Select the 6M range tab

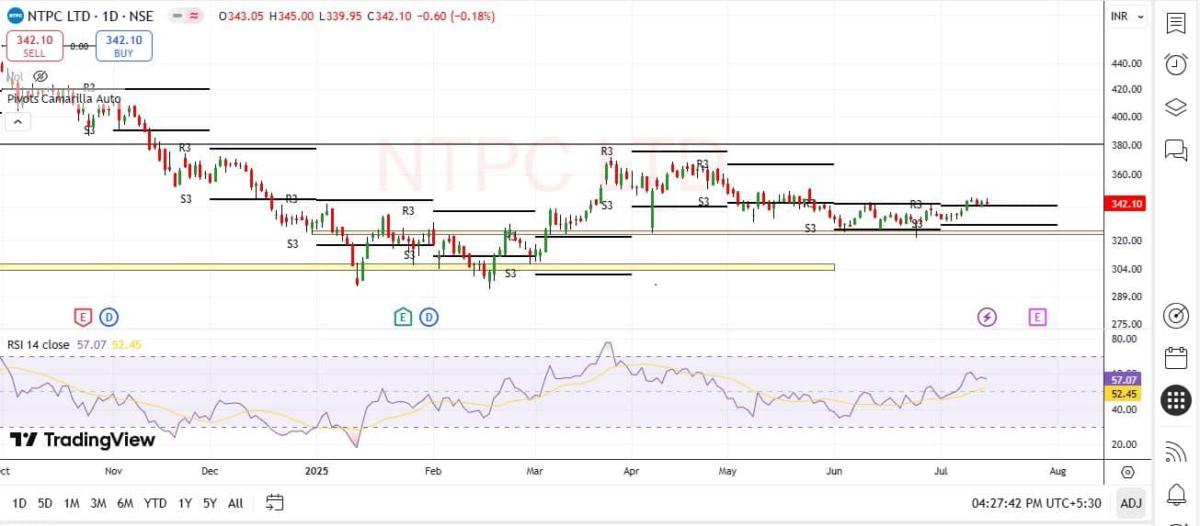[125, 503]
